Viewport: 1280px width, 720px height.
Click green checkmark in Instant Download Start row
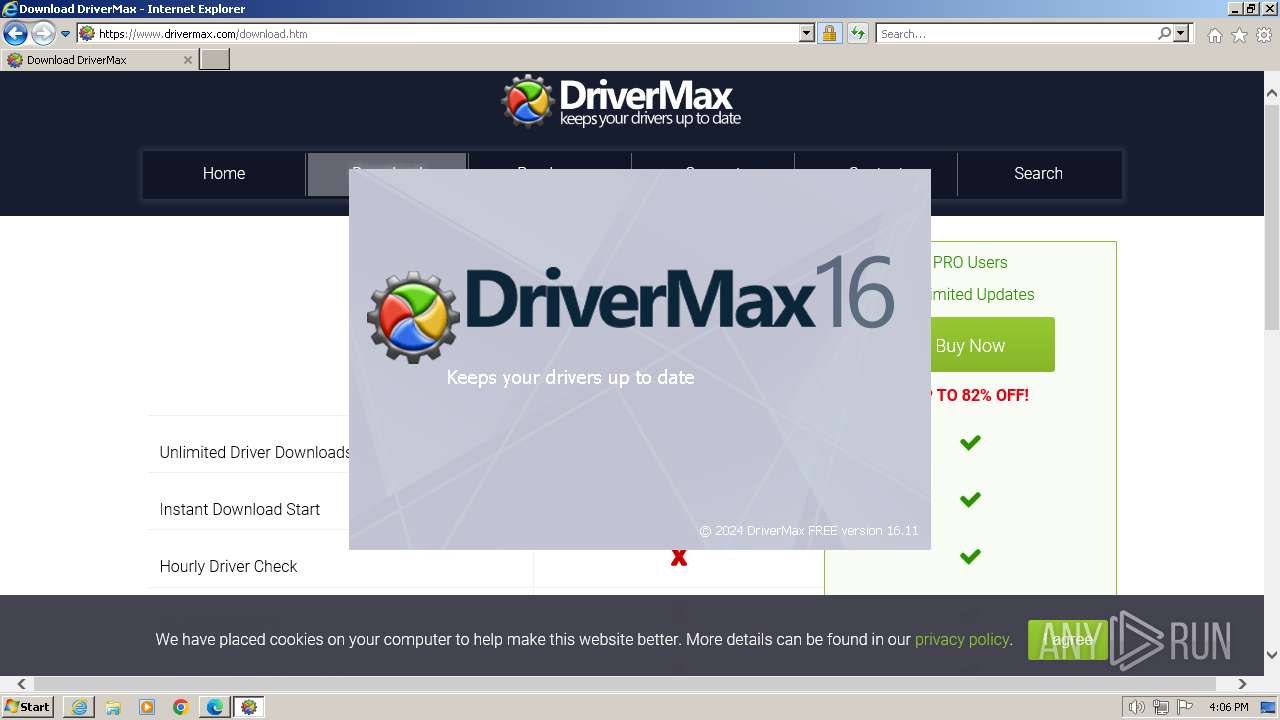coord(970,499)
